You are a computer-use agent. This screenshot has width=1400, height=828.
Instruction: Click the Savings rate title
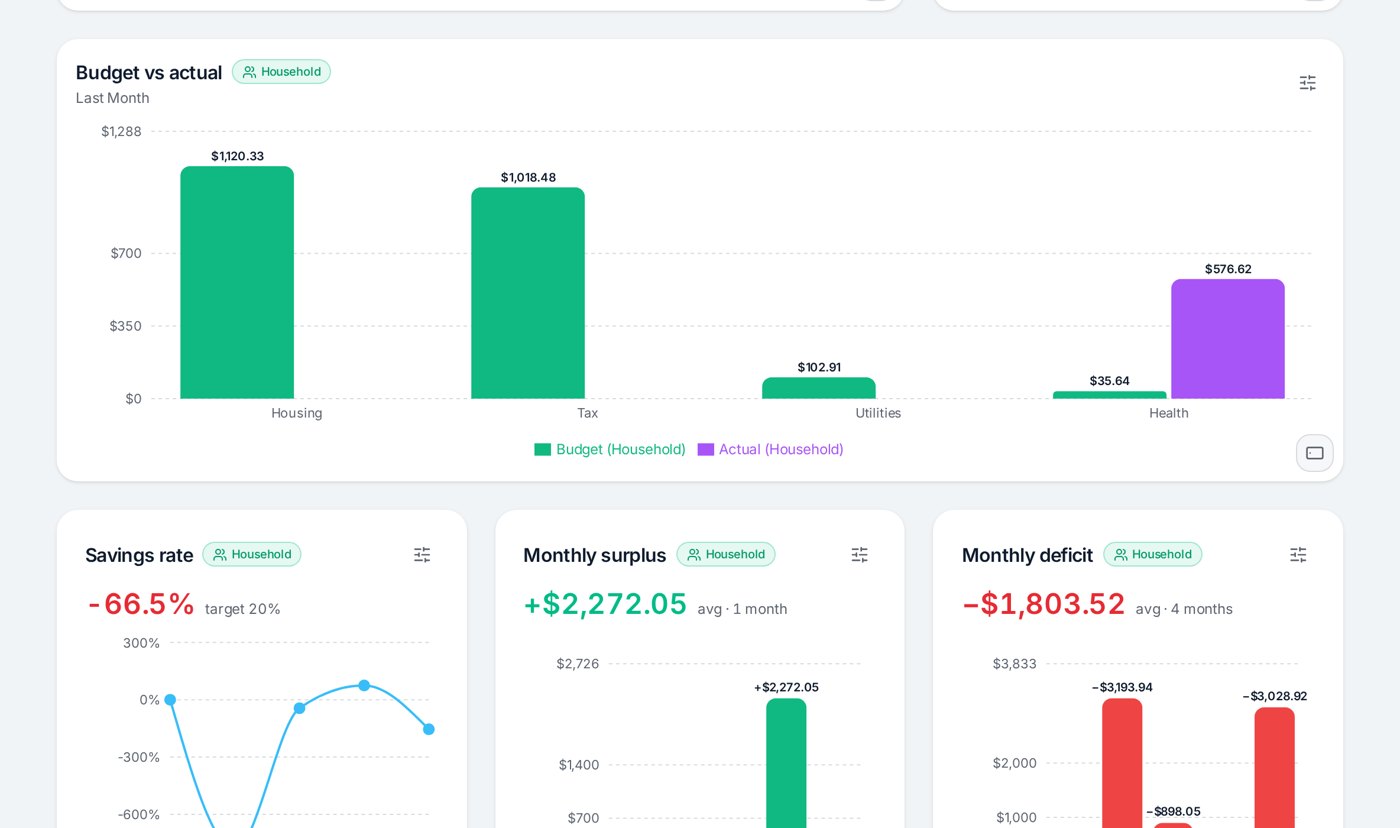click(139, 555)
